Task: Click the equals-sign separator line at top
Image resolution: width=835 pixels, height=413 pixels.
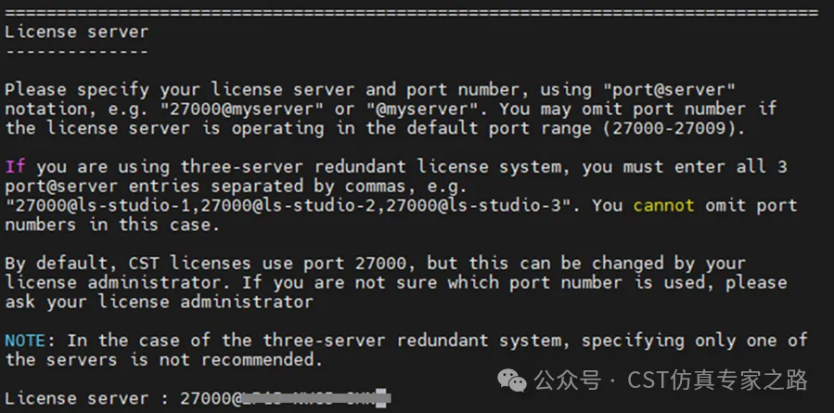Action: point(411,12)
